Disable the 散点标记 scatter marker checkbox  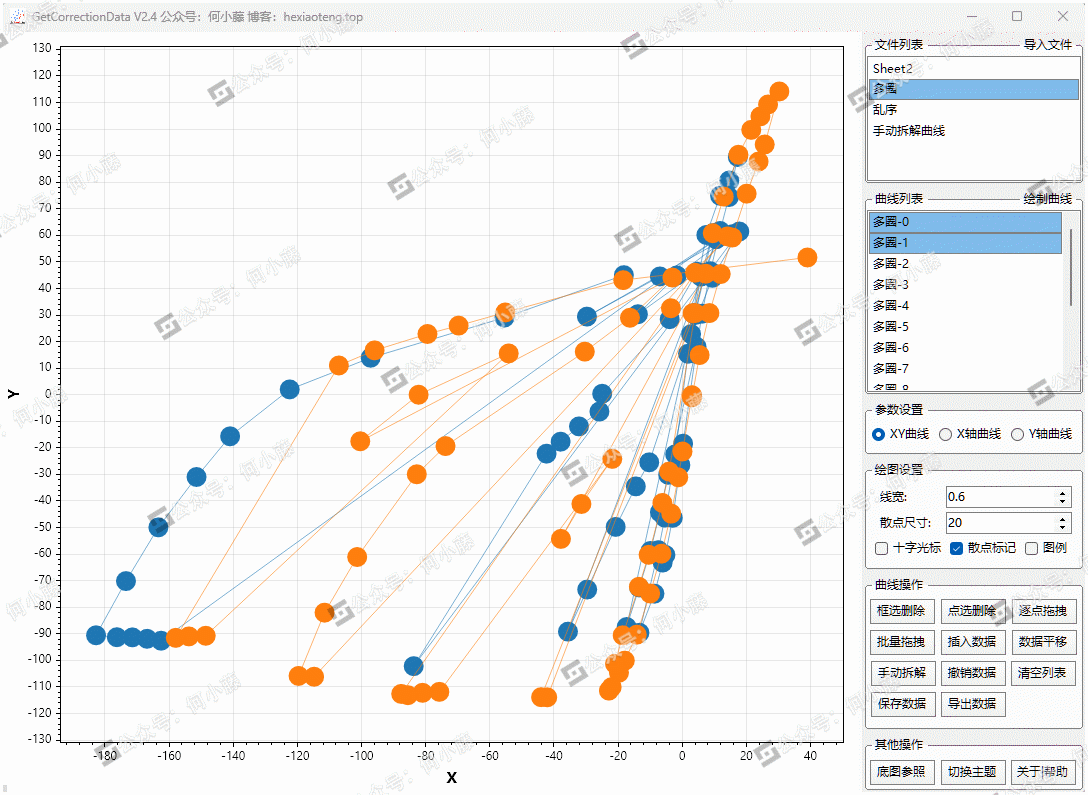[x=956, y=548]
